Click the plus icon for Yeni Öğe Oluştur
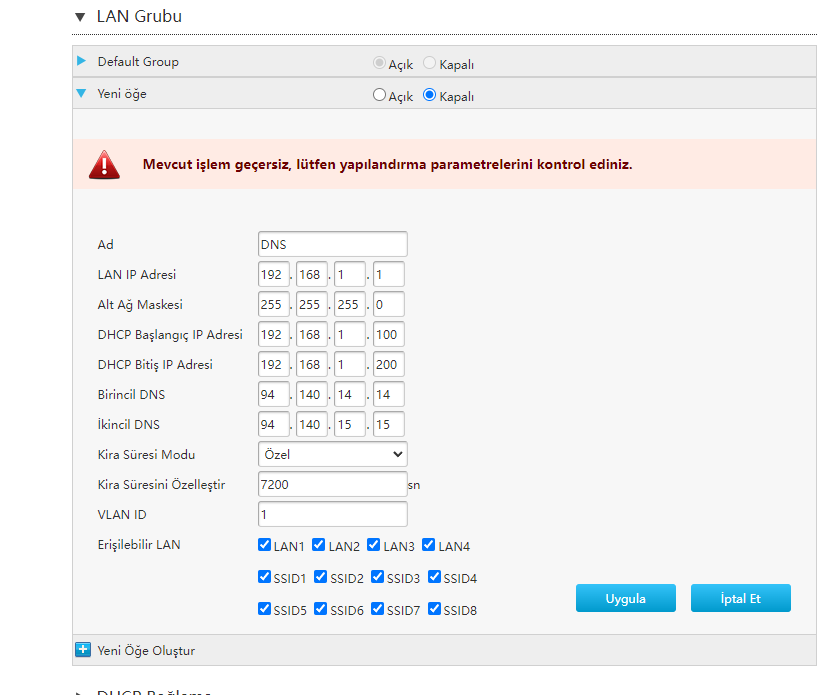This screenshot has height=695, width=835. [x=83, y=650]
